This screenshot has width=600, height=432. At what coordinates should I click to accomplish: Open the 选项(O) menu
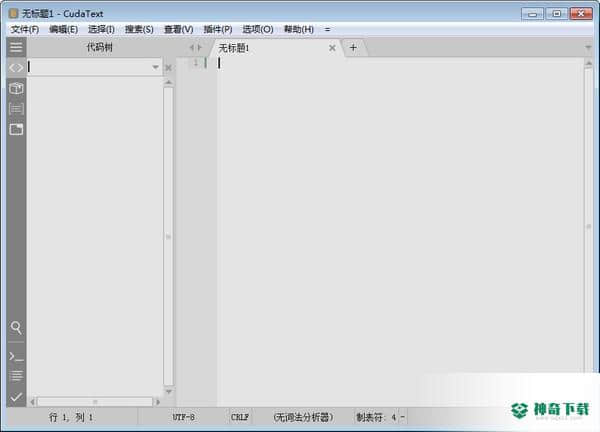[258, 29]
